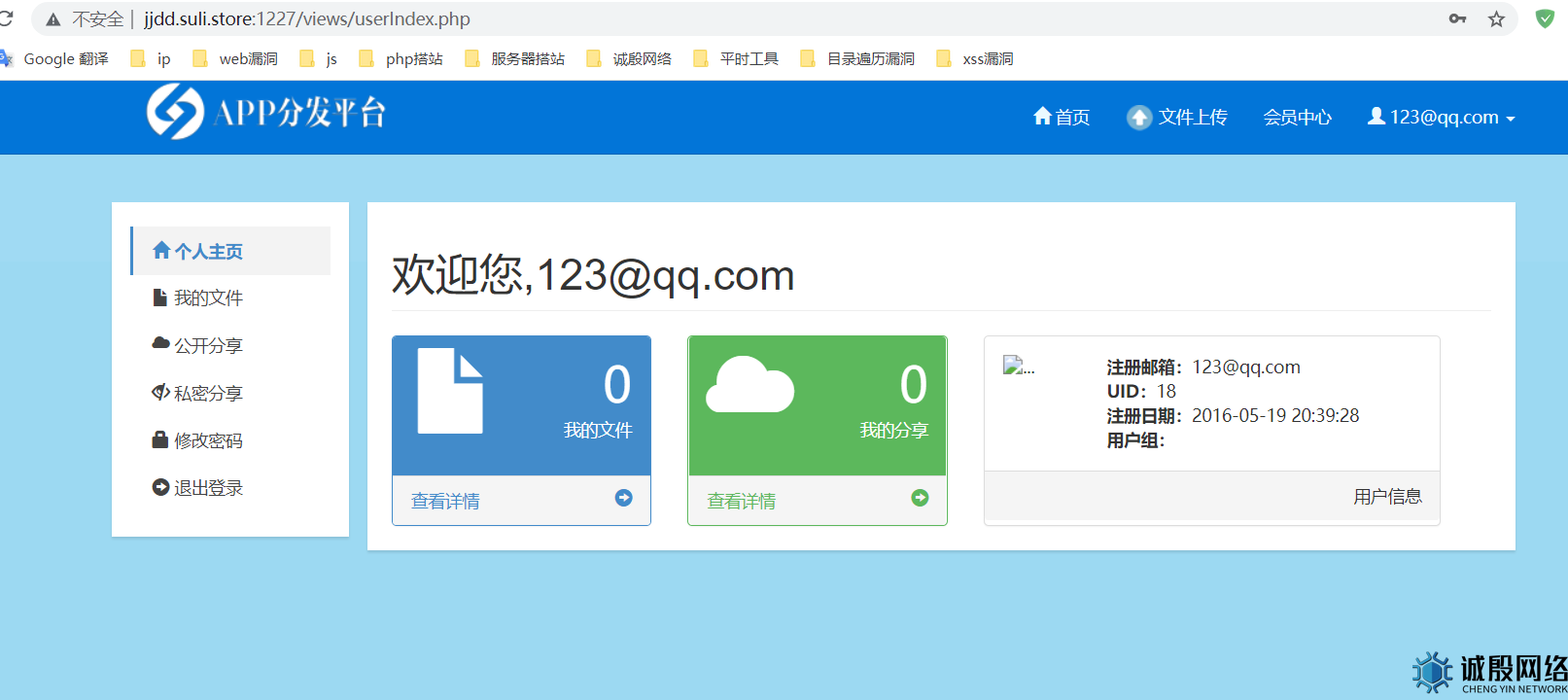Click the user silhouette icon beside 123@qq.com
This screenshot has width=1568, height=700.
1376,116
